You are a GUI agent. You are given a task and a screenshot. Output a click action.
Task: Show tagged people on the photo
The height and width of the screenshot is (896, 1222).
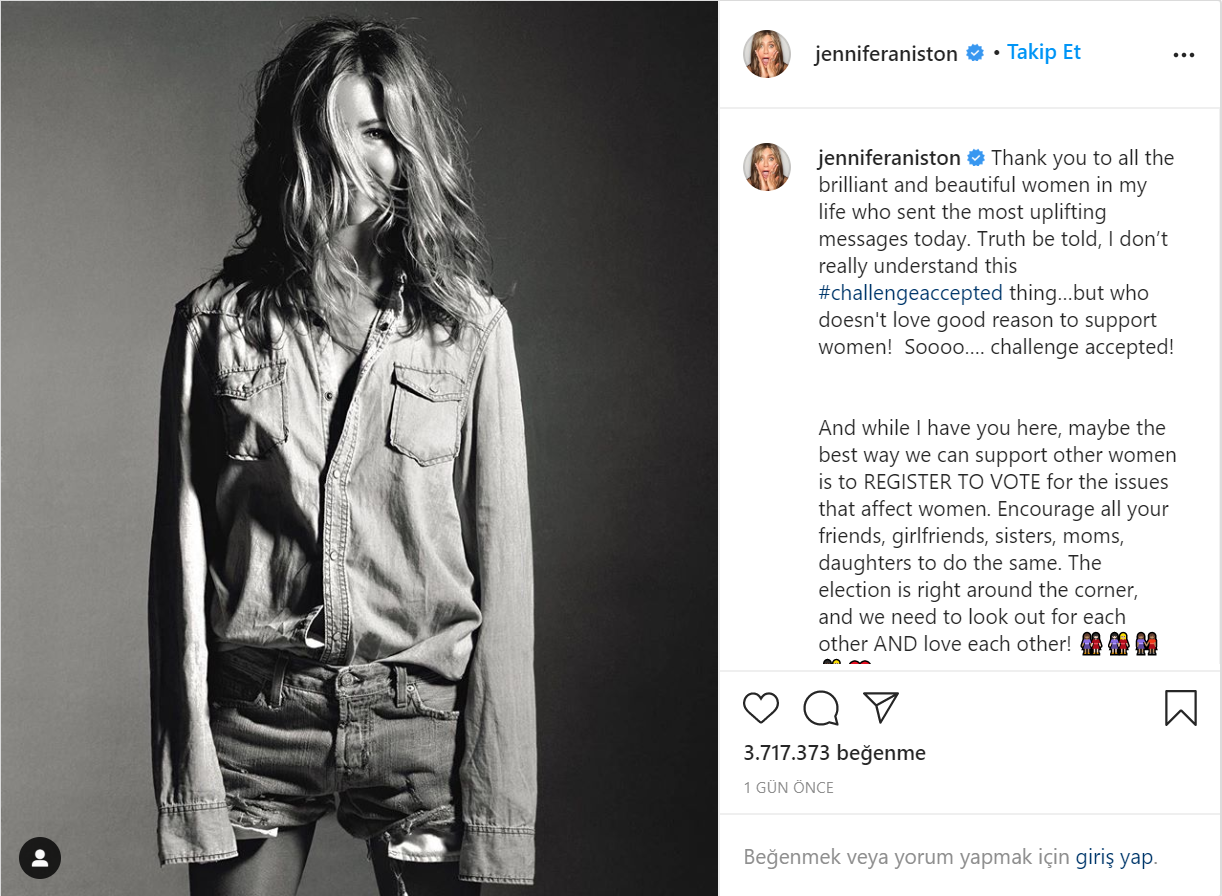click(x=40, y=858)
